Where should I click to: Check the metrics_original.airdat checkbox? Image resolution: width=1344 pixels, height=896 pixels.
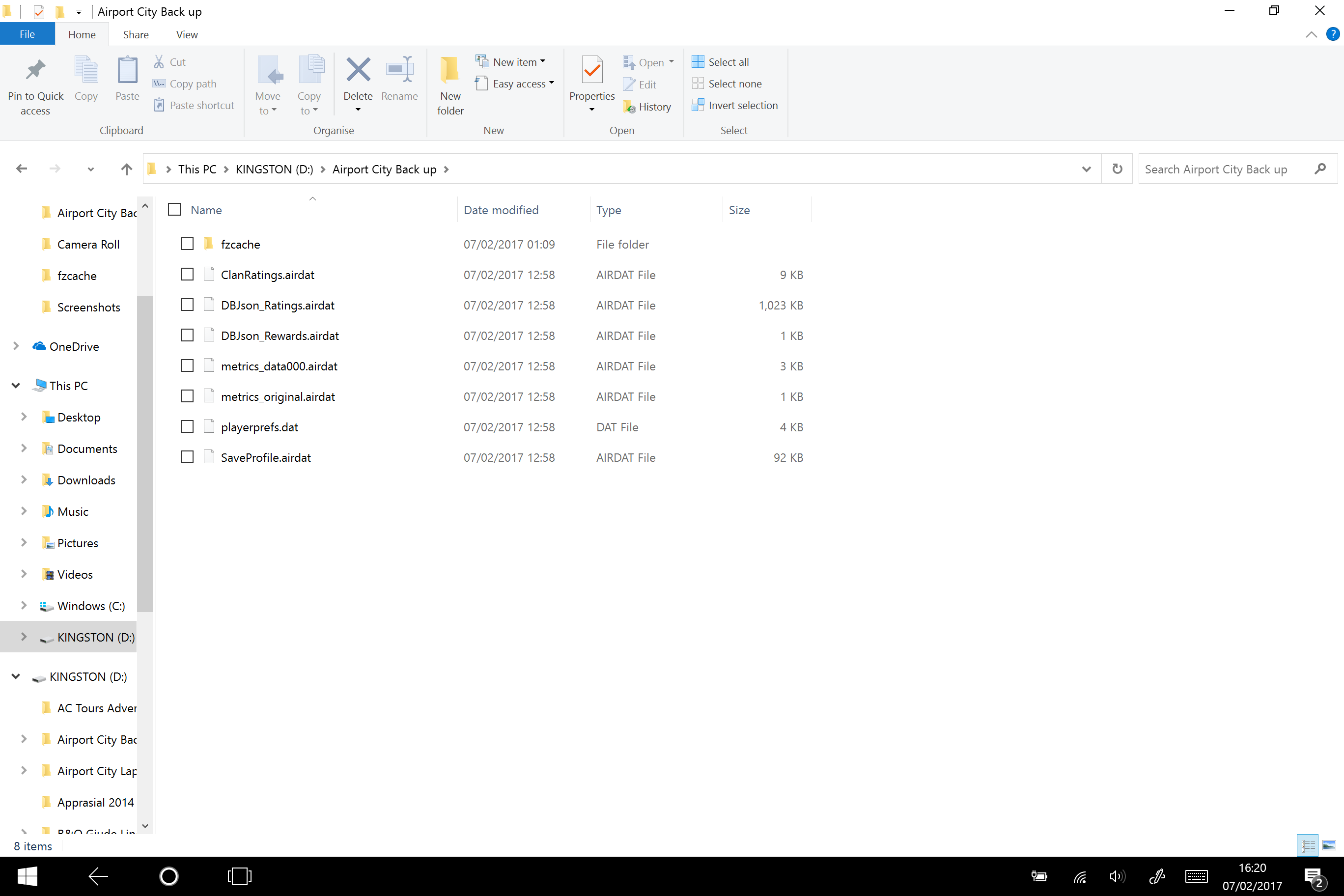[187, 396]
